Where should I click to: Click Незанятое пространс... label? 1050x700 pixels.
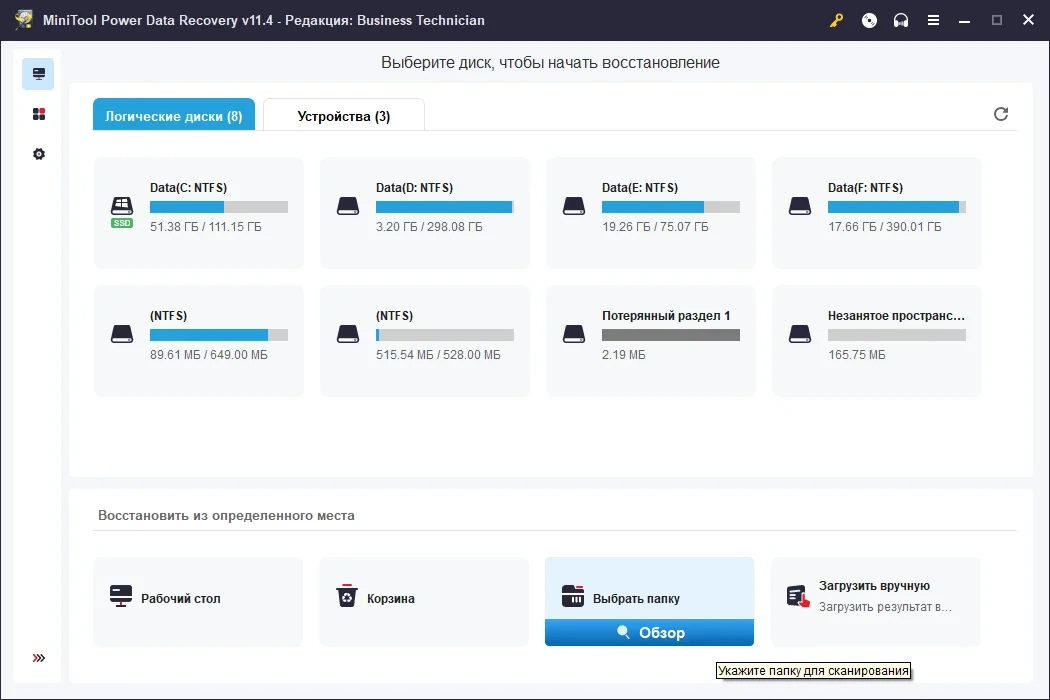click(896, 316)
